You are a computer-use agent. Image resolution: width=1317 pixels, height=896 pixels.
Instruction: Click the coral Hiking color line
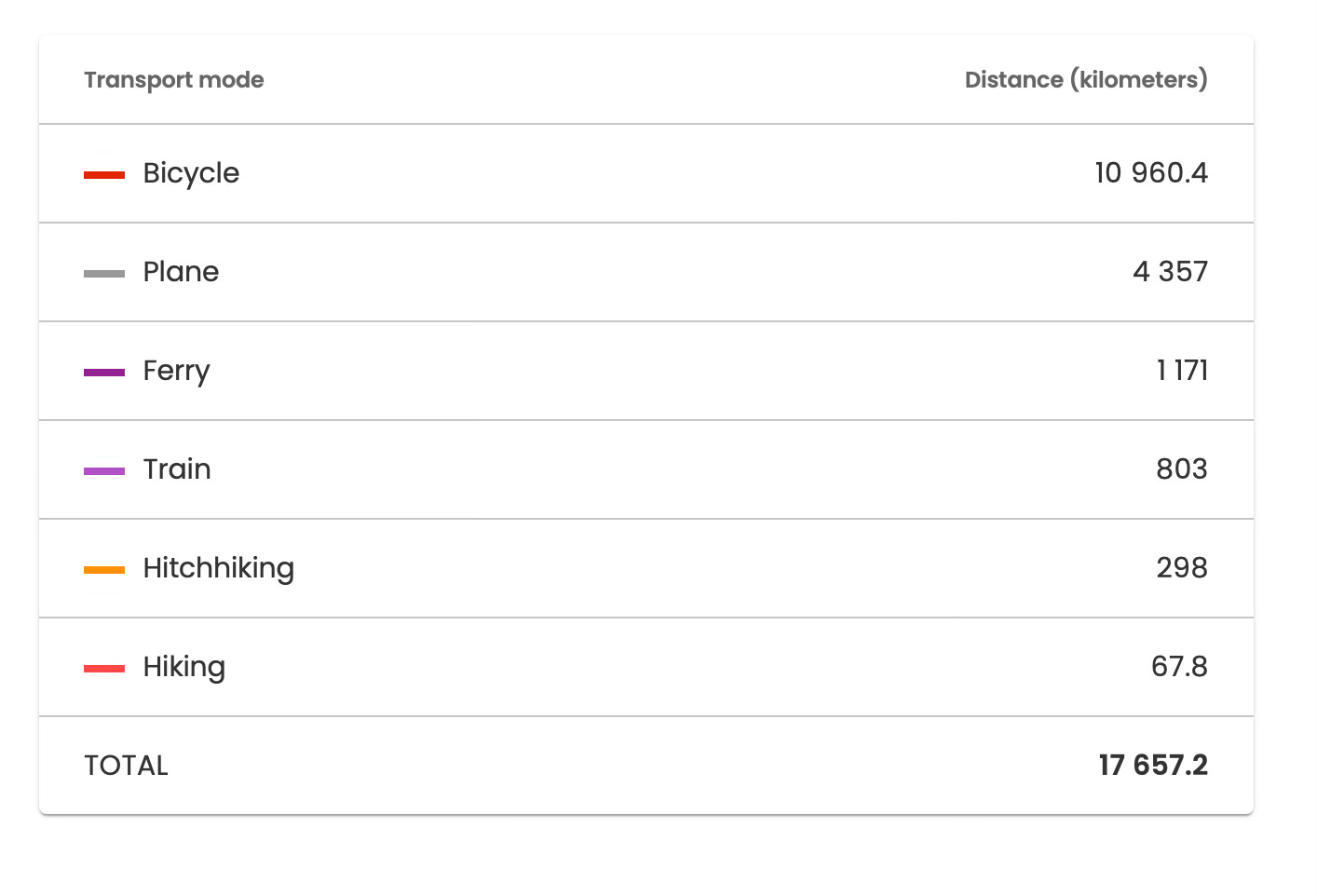click(x=103, y=668)
